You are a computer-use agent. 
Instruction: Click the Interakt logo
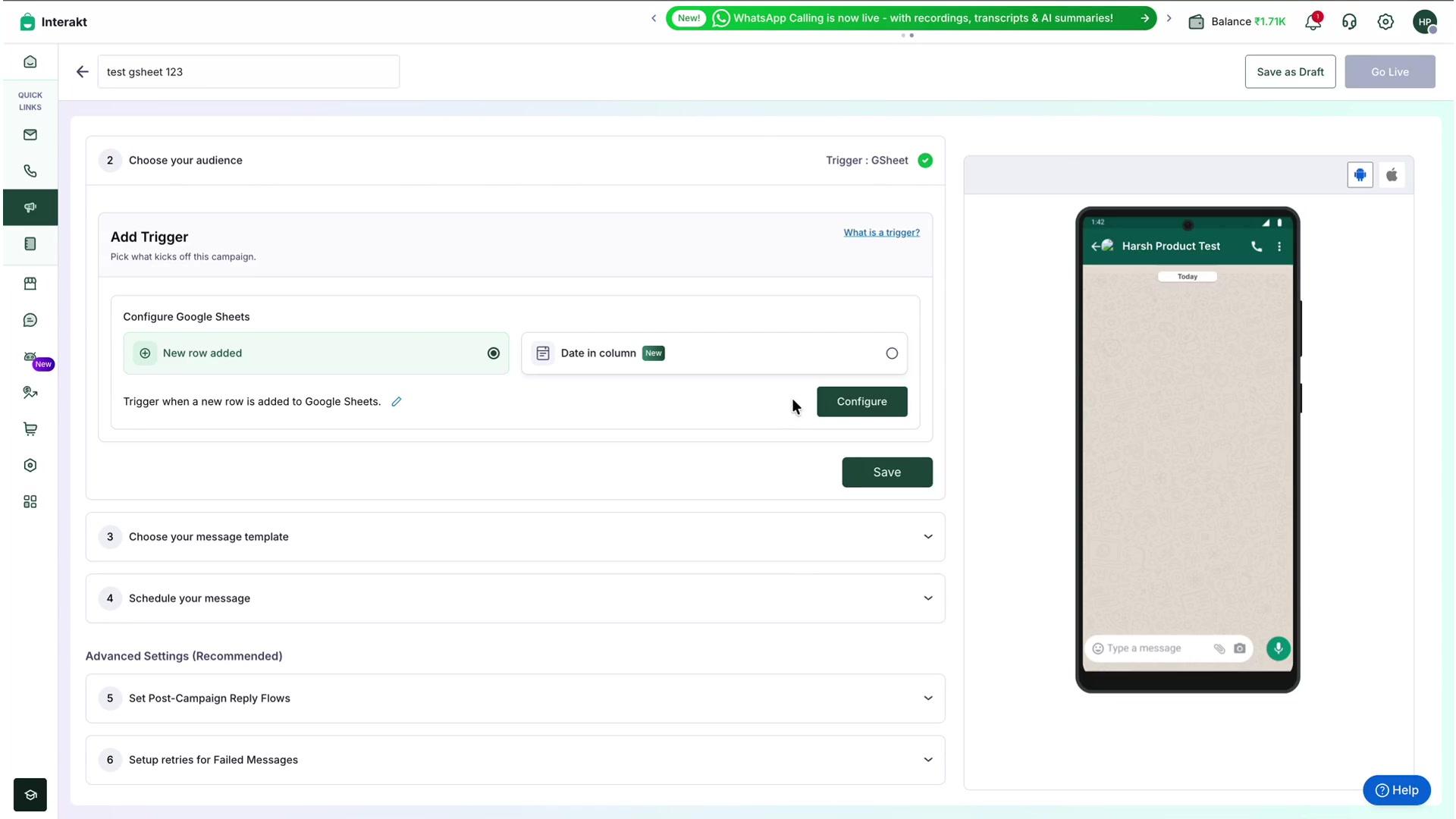pyautogui.click(x=53, y=22)
